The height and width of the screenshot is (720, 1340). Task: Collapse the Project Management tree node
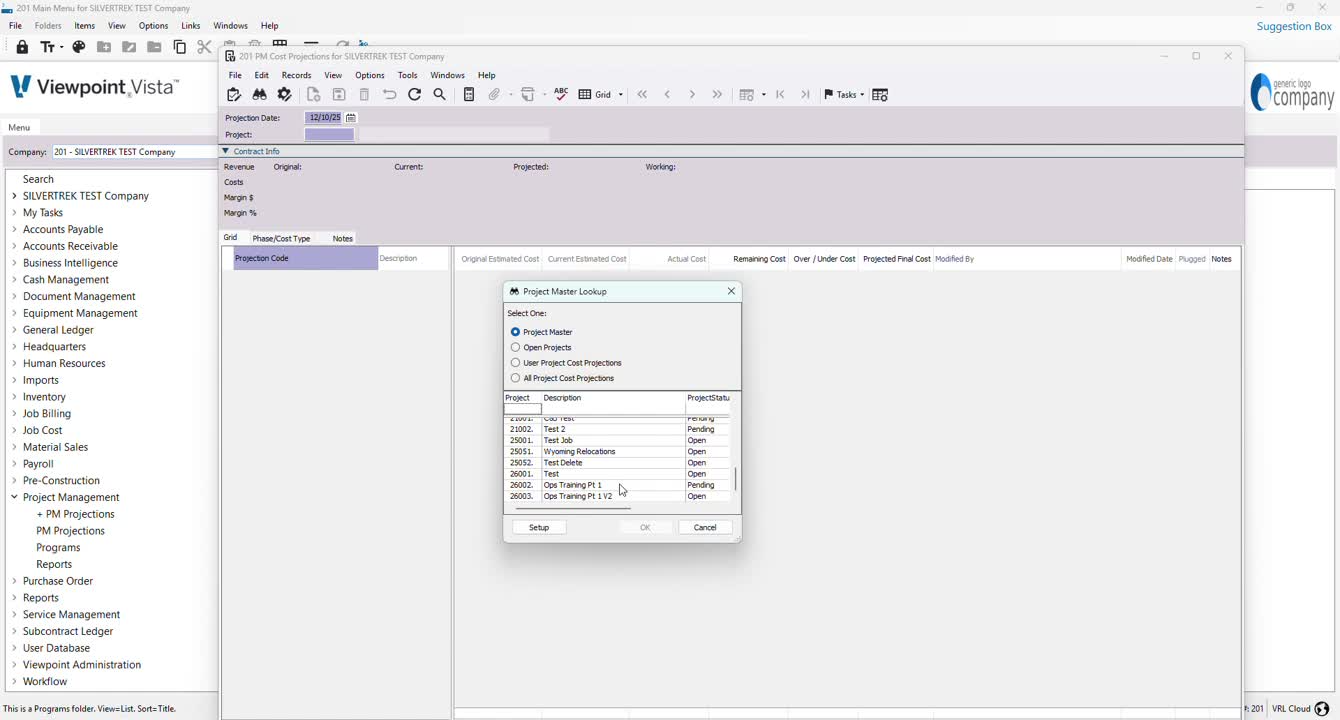pyautogui.click(x=14, y=497)
